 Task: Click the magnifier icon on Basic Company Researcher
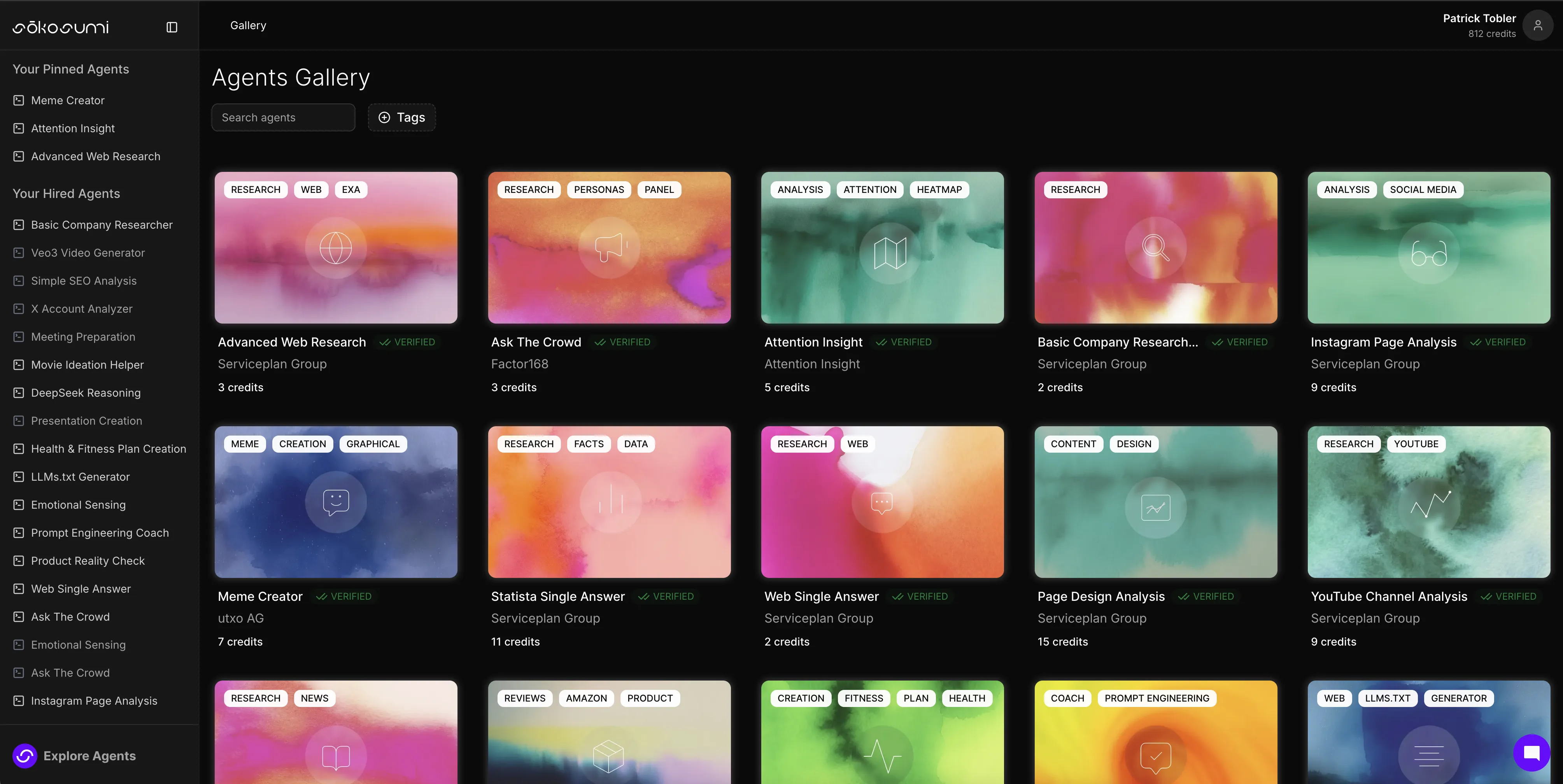tap(1155, 248)
